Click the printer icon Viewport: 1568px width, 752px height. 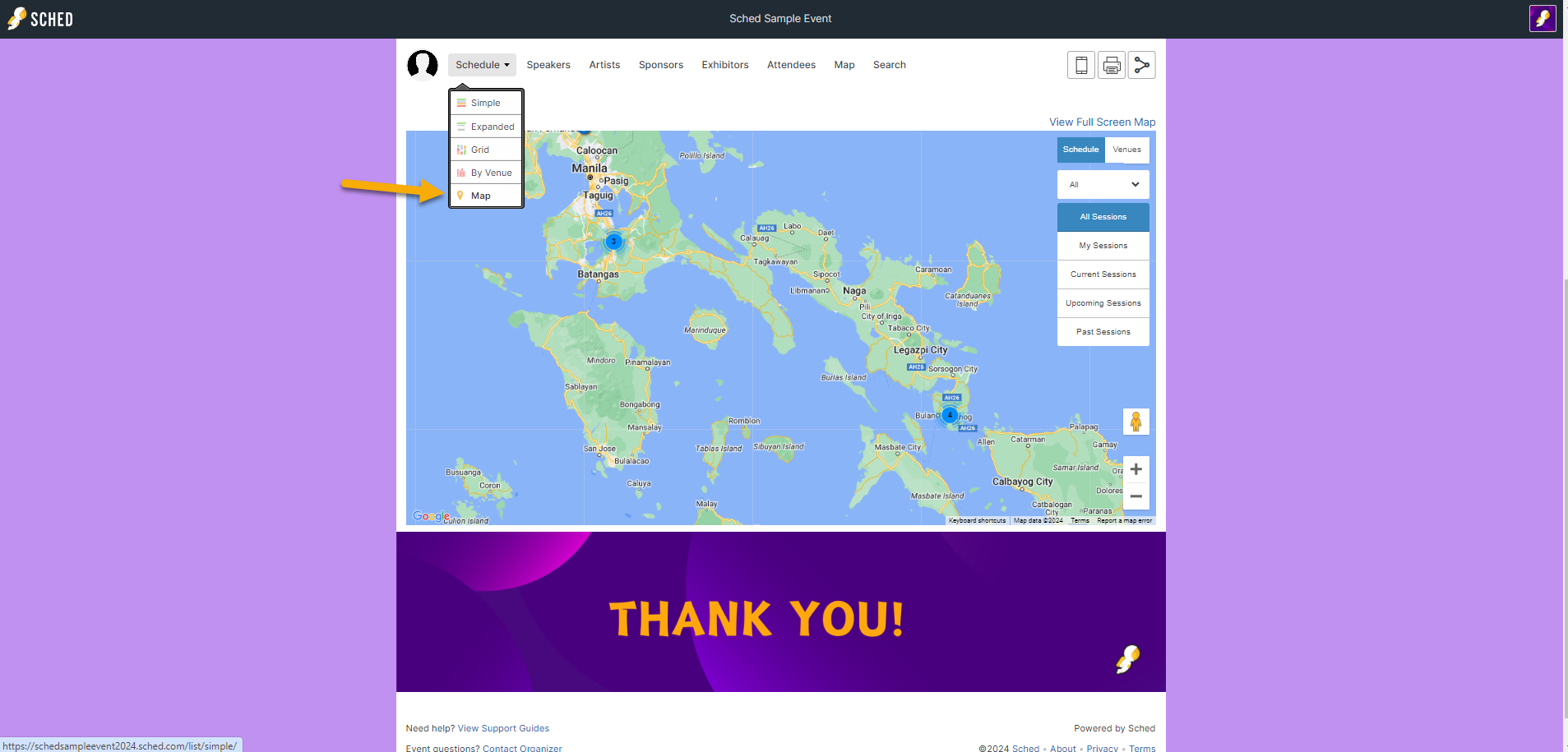click(x=1112, y=65)
